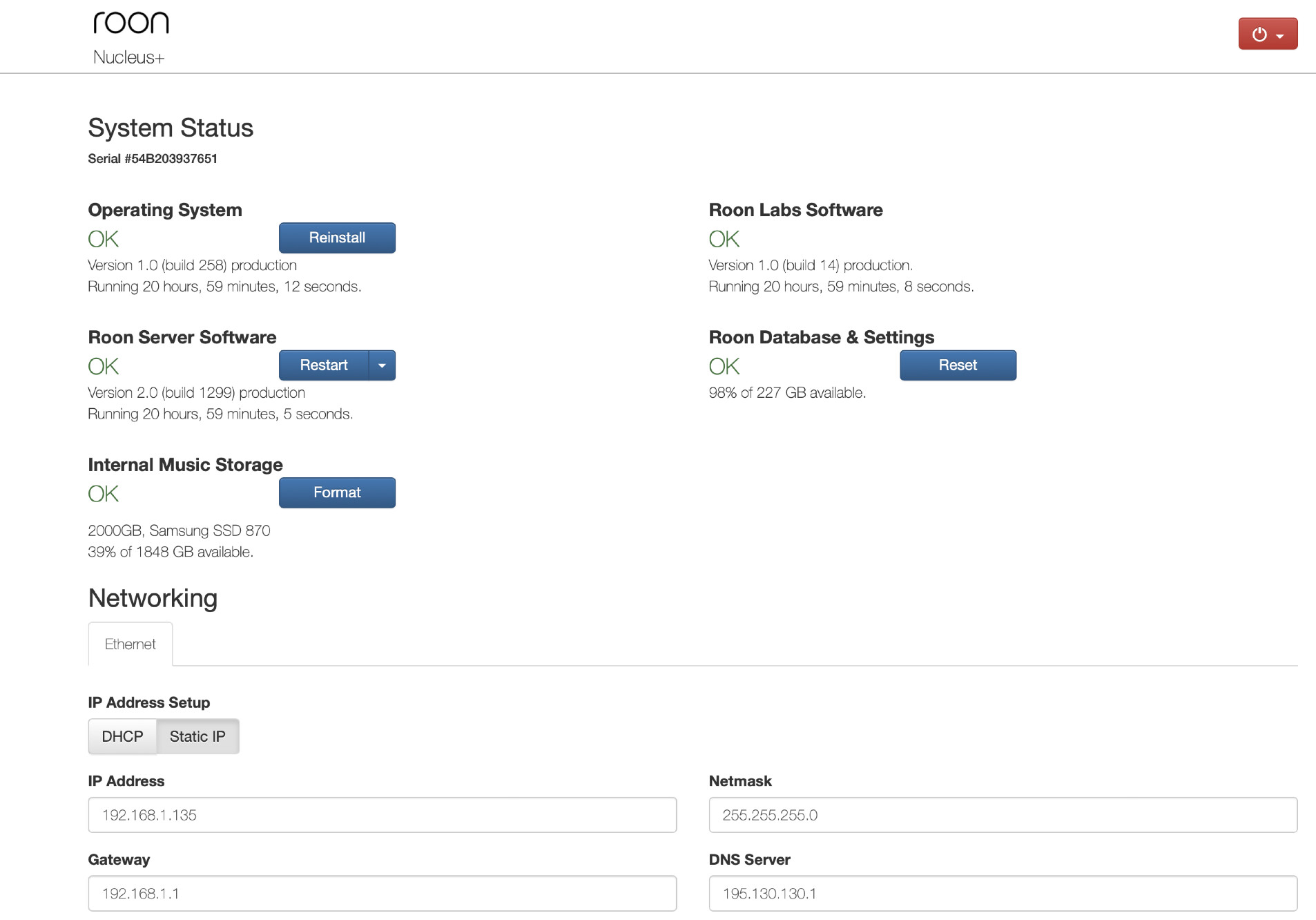Edit the Gateway address field
The height and width of the screenshot is (920, 1316).
coord(382,894)
